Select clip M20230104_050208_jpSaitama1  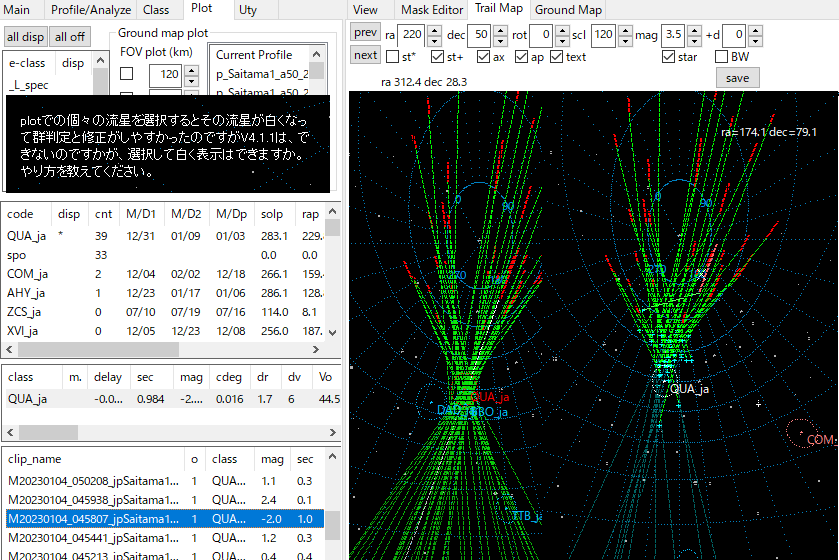point(164,481)
